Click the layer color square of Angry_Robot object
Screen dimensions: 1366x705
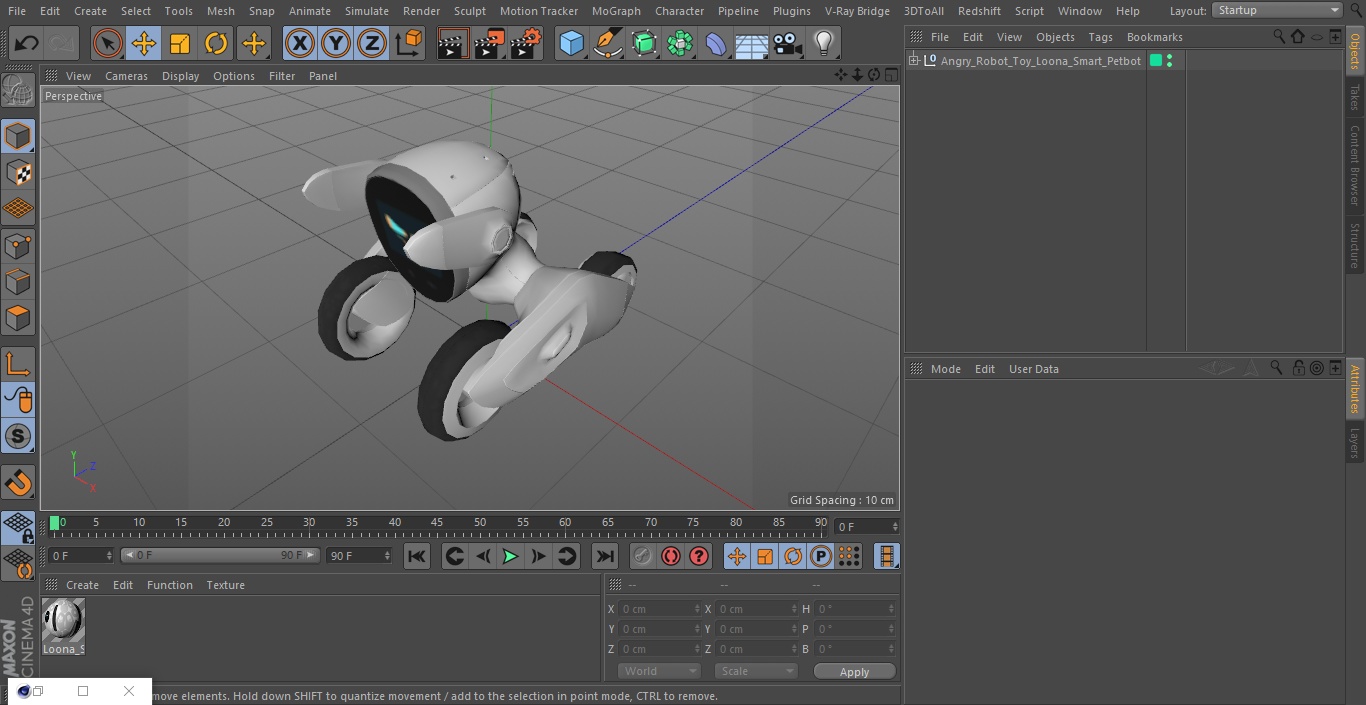click(1156, 61)
